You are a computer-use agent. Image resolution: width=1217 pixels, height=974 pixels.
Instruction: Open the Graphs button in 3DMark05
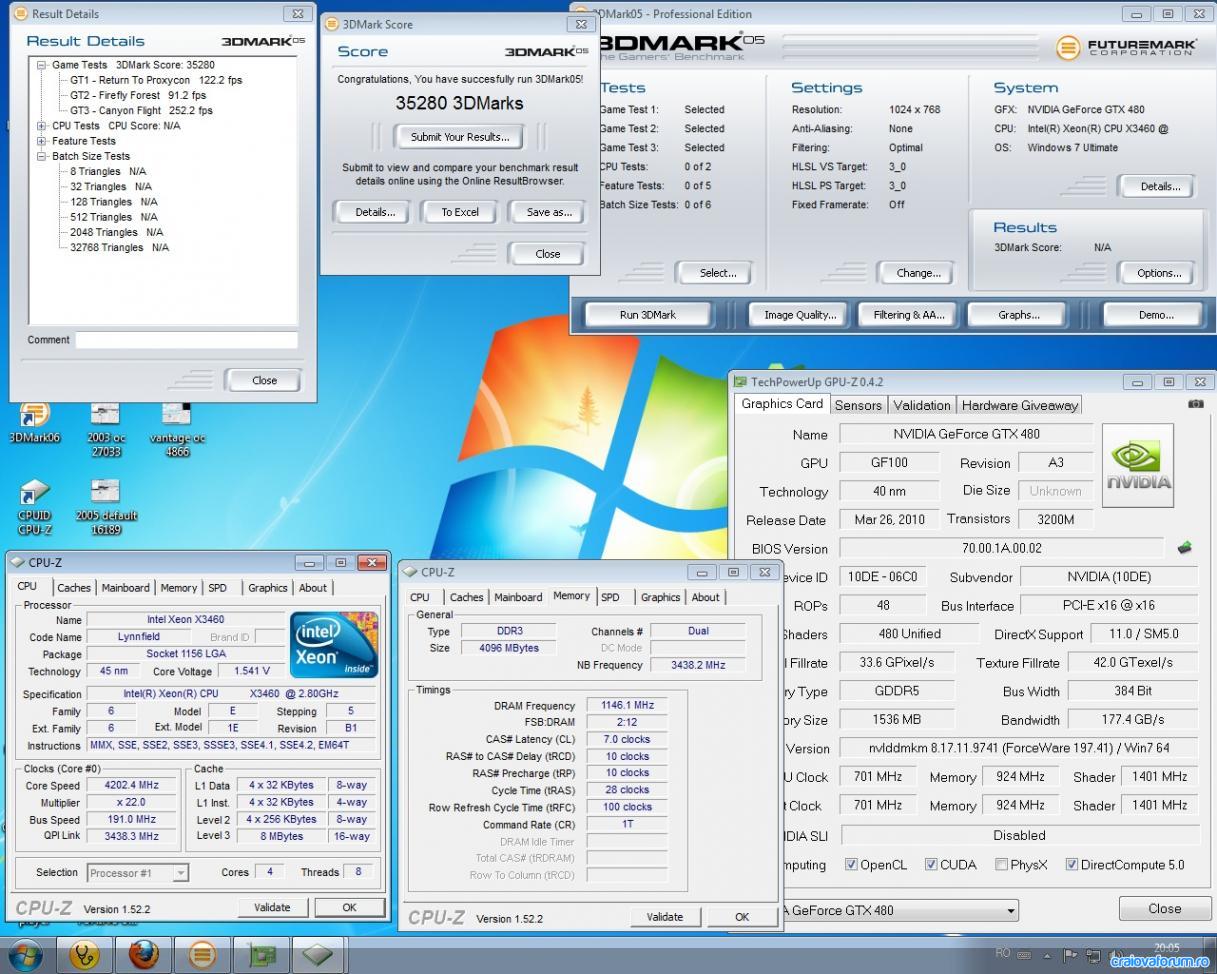coord(1019,315)
